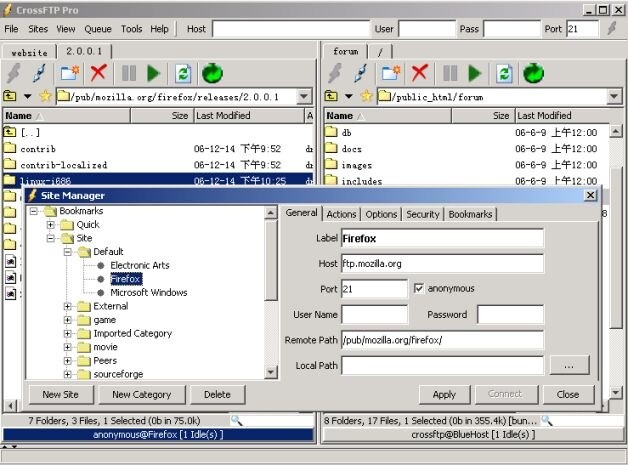
Task: Toggle the anonymous login checkbox
Action: pos(419,288)
